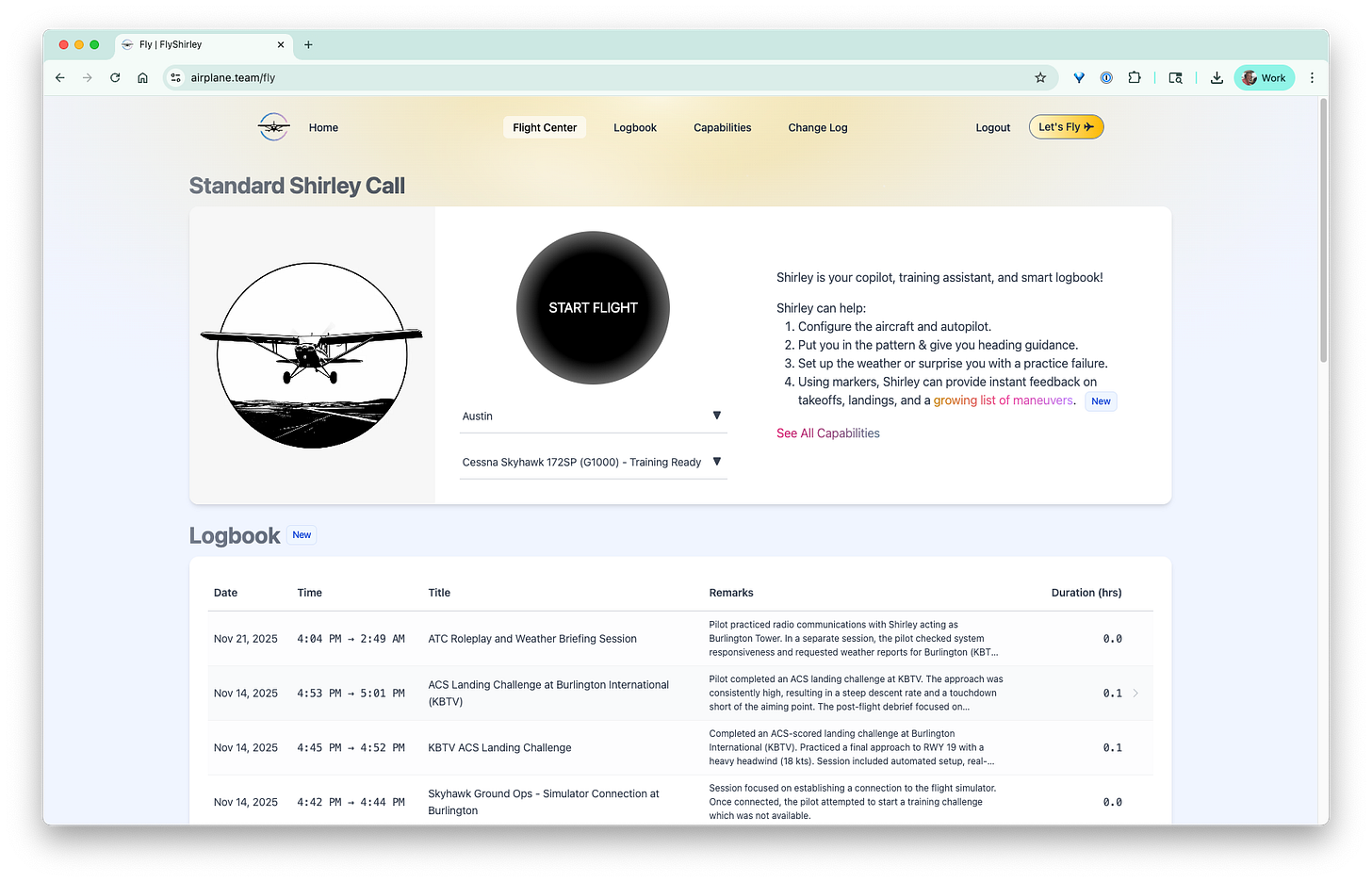The width and height of the screenshot is (1372, 882).
Task: Click the Duration (hrs) column header
Action: tap(1086, 593)
